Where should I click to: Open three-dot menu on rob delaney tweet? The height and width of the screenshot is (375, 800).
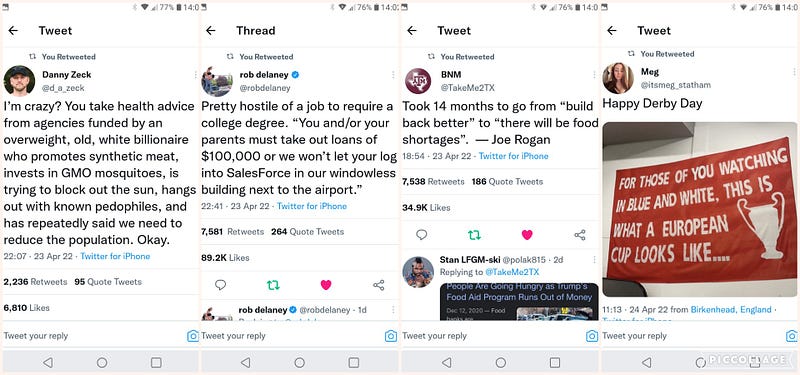pyautogui.click(x=393, y=75)
